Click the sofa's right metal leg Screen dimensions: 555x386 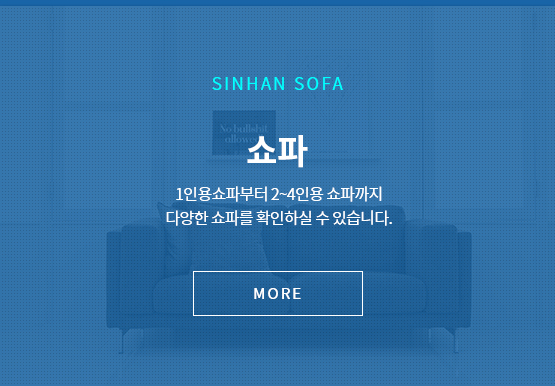(x=455, y=341)
